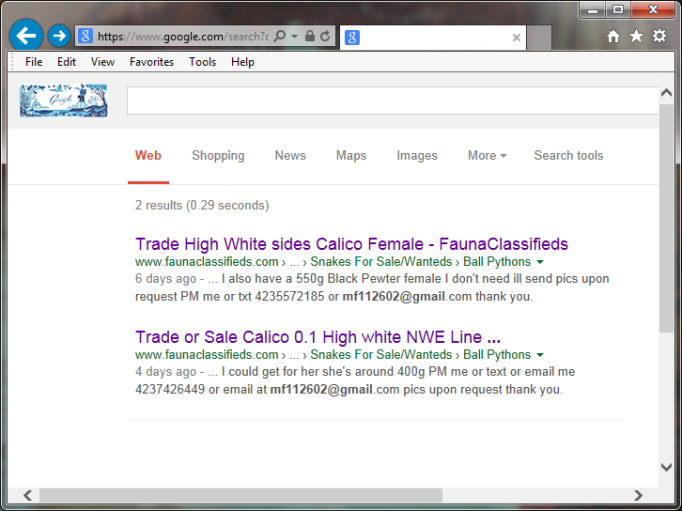This screenshot has height=511, width=682.
Task: Click the security lock icon in address bar
Action: pos(310,36)
